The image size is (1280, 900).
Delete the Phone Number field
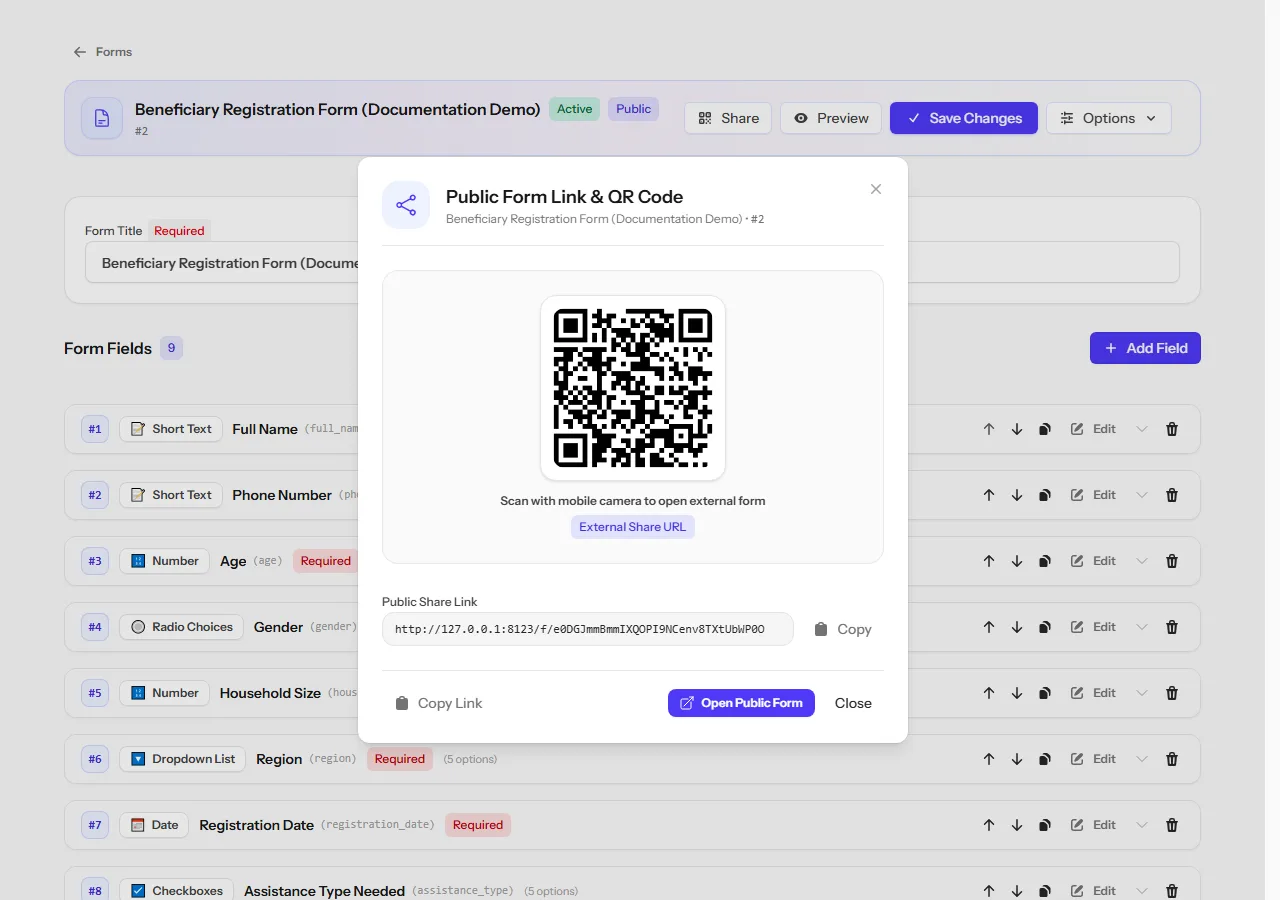(1172, 495)
